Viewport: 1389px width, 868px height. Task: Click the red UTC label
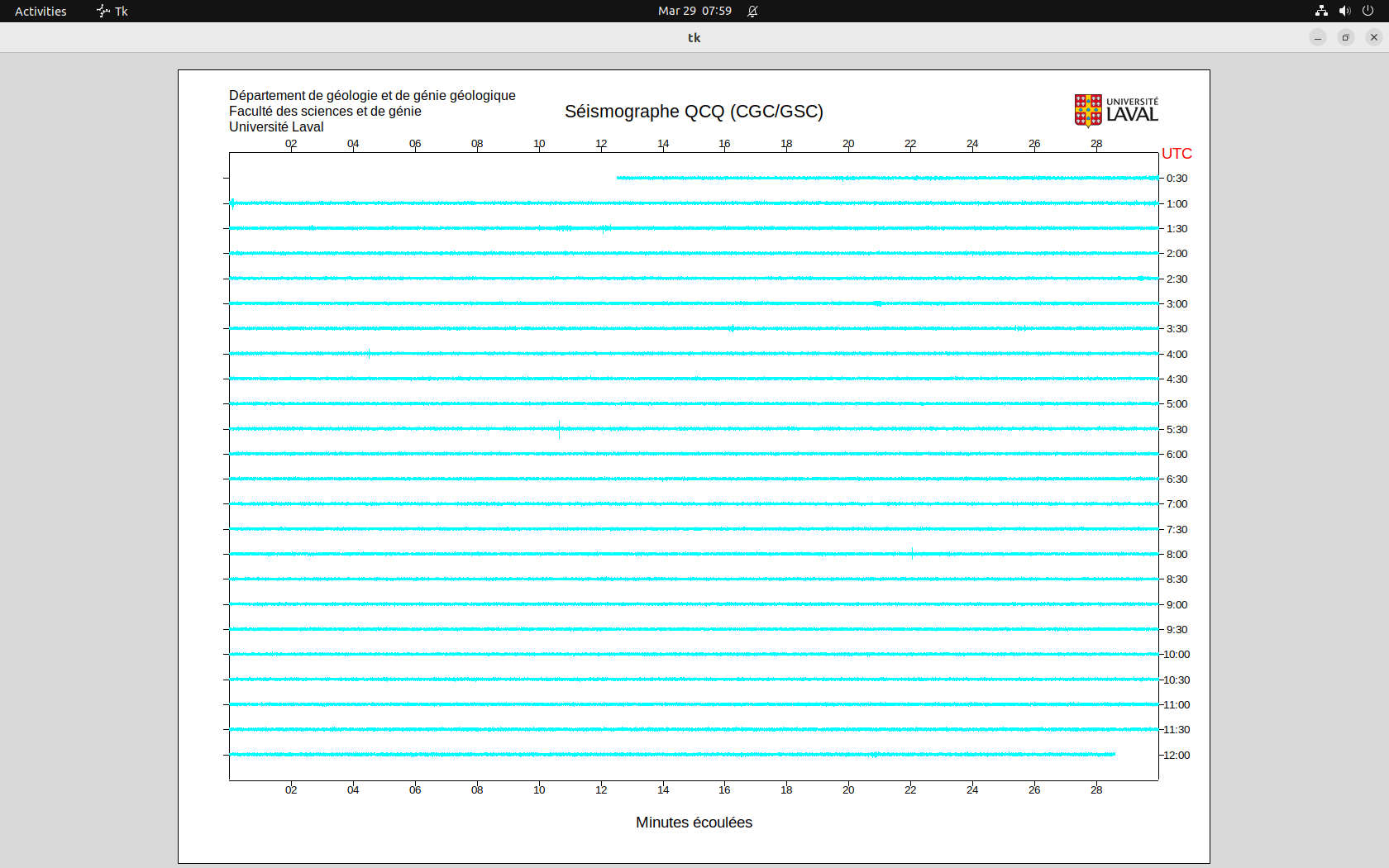1177,154
